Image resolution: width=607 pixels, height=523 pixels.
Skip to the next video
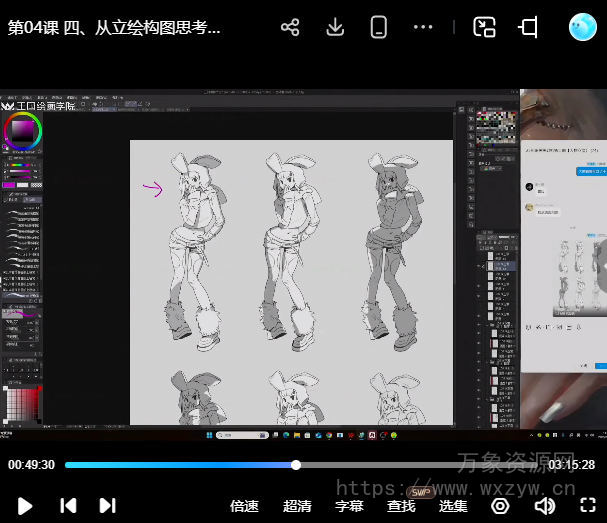pos(107,506)
